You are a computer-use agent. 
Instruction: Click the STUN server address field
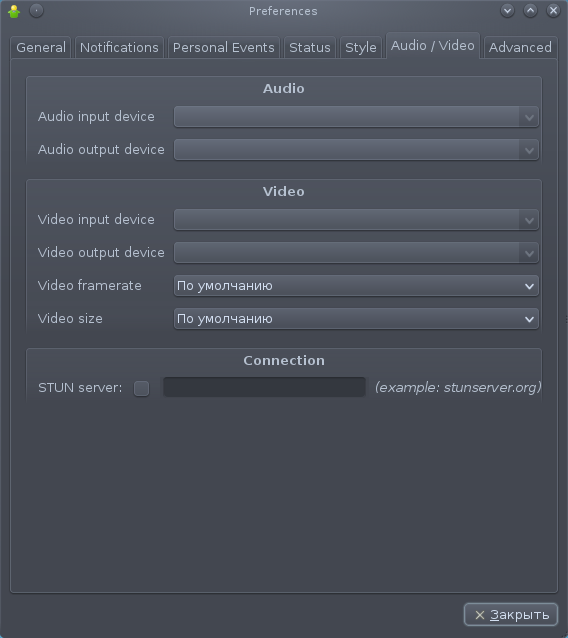[x=264, y=387]
